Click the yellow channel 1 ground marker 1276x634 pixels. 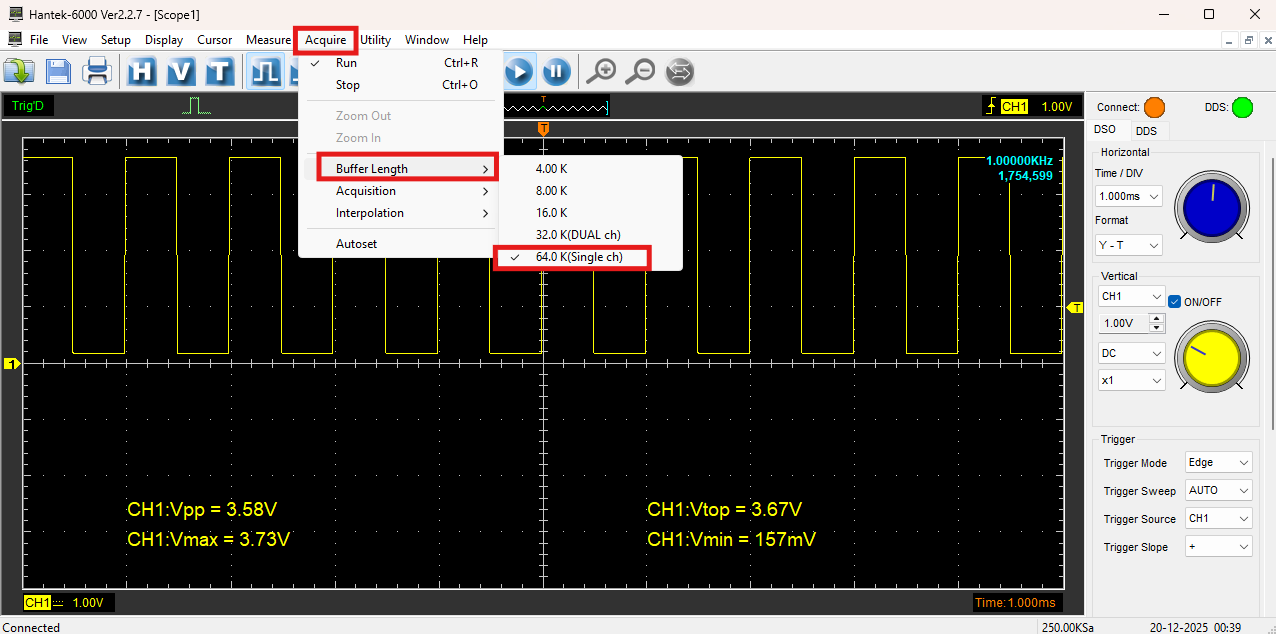pyautogui.click(x=12, y=364)
